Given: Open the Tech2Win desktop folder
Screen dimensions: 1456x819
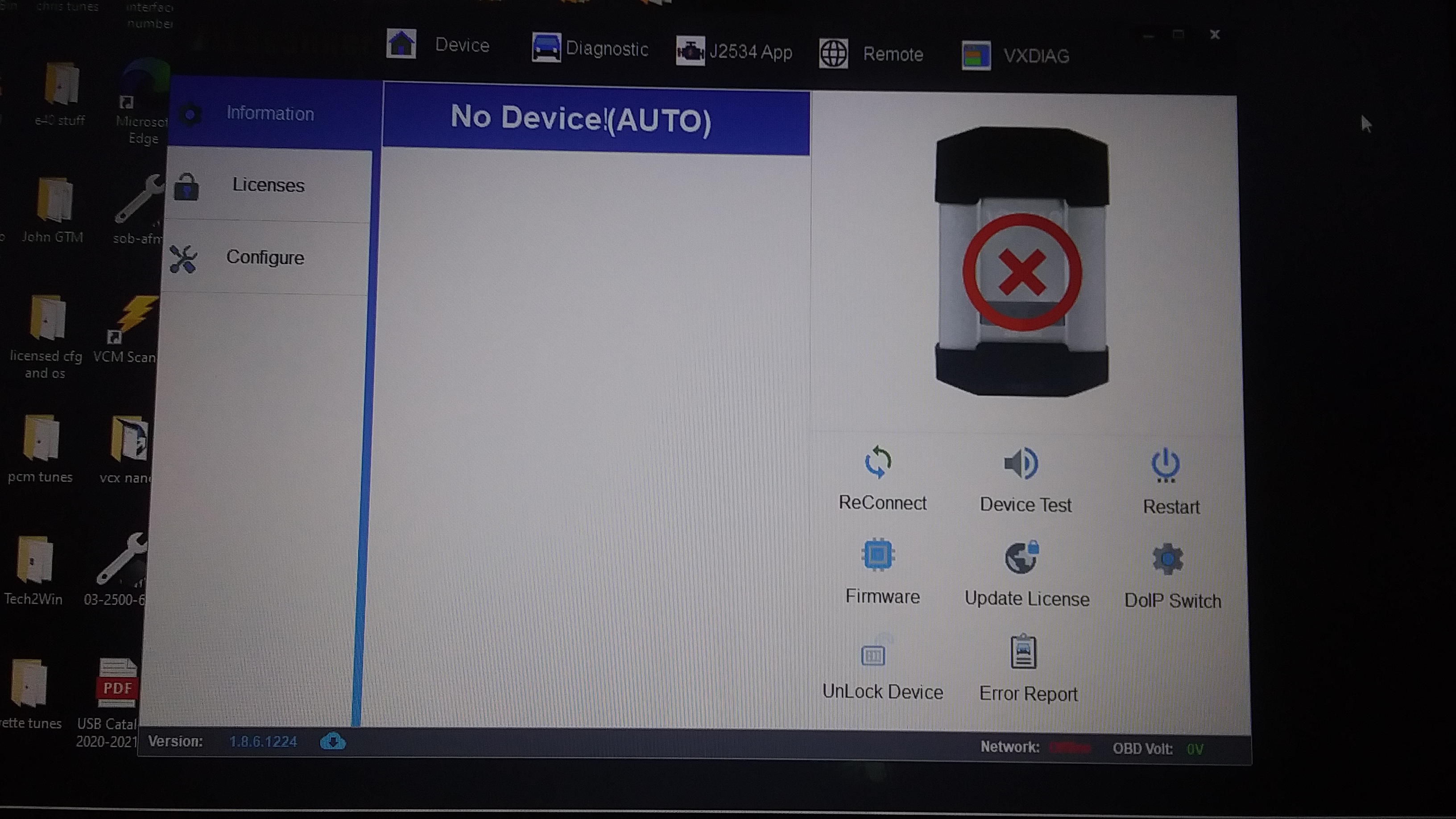Looking at the screenshot, I should pyautogui.click(x=34, y=571).
